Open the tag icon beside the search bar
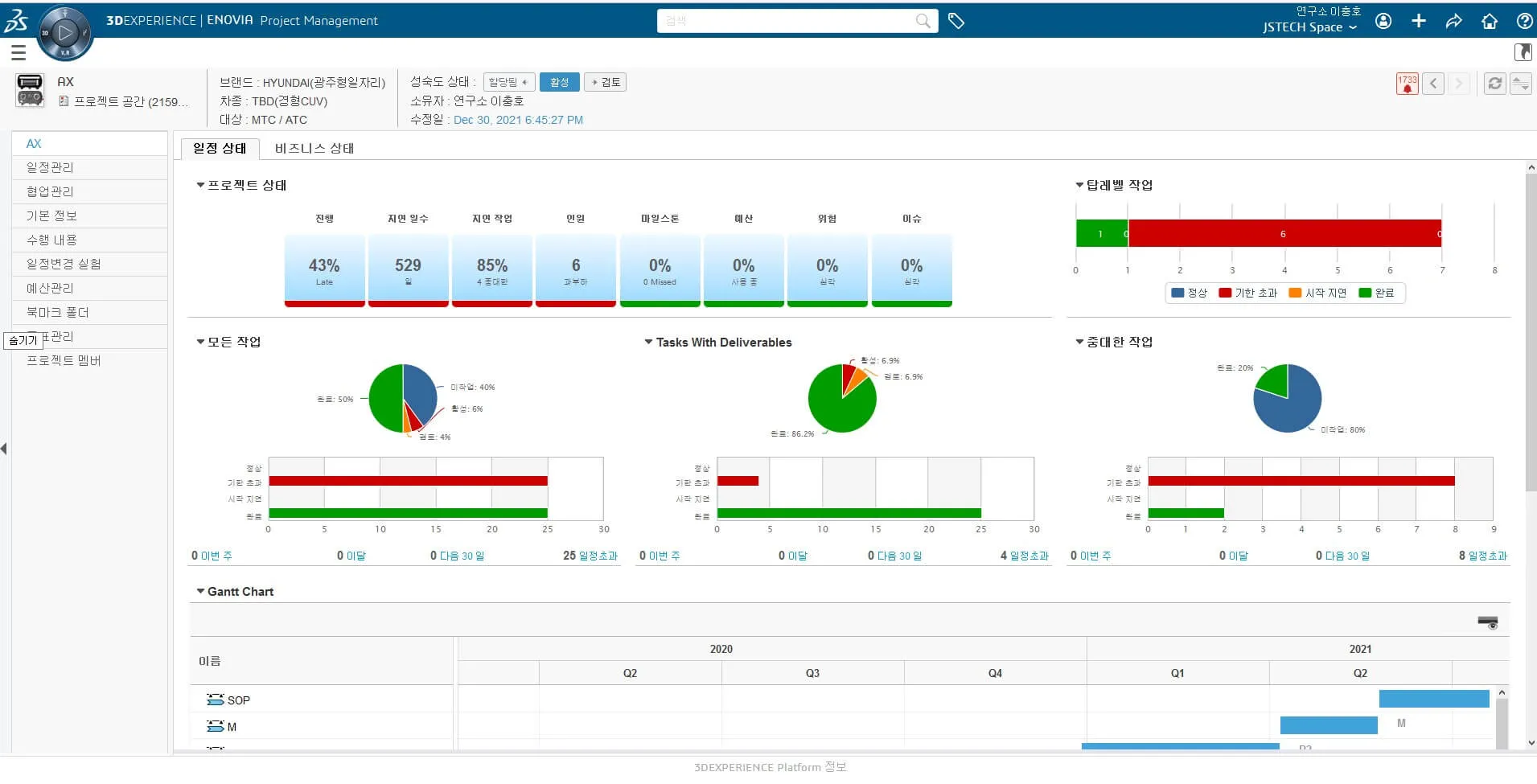The width and height of the screenshot is (1537, 784). point(957,21)
